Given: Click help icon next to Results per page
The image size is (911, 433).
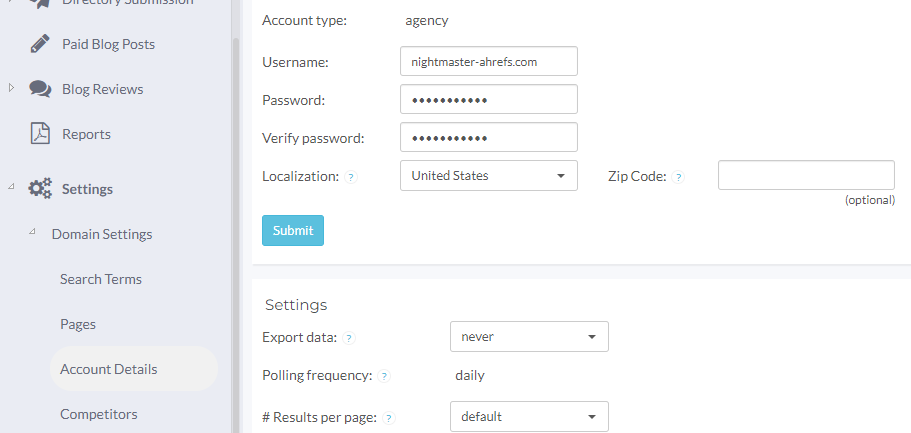Looking at the screenshot, I should point(389,418).
